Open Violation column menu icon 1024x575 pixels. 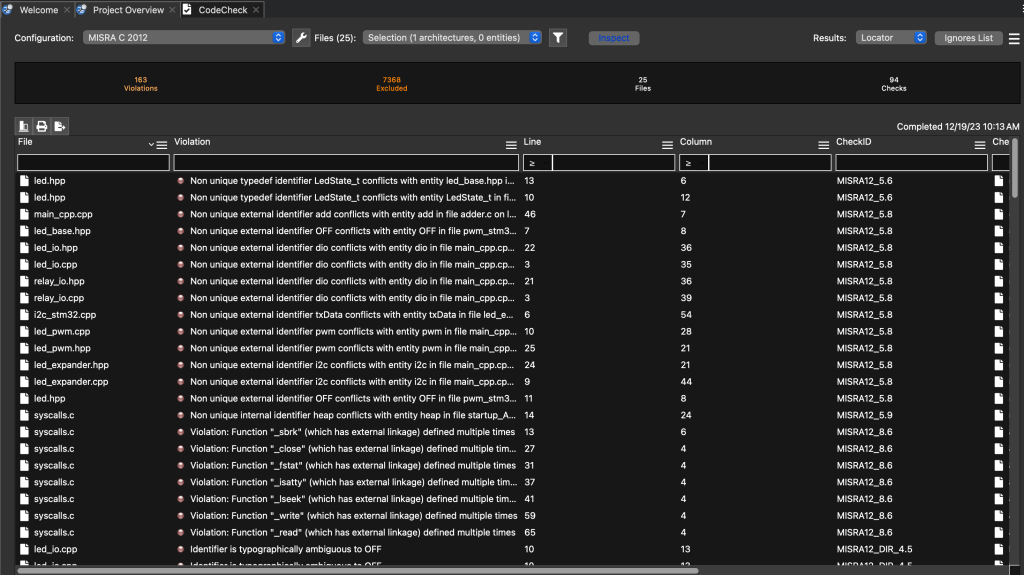click(x=511, y=145)
